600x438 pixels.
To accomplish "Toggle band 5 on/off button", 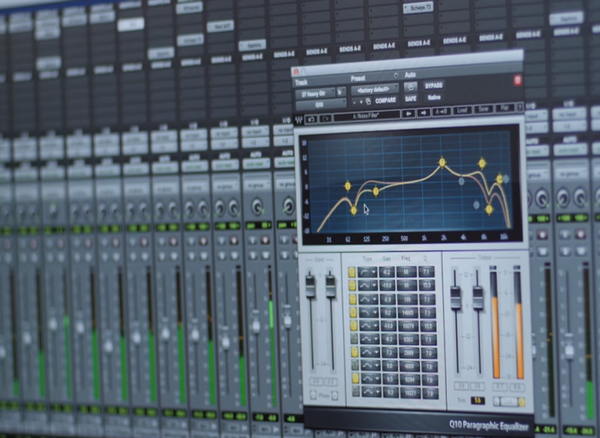I will [x=353, y=326].
